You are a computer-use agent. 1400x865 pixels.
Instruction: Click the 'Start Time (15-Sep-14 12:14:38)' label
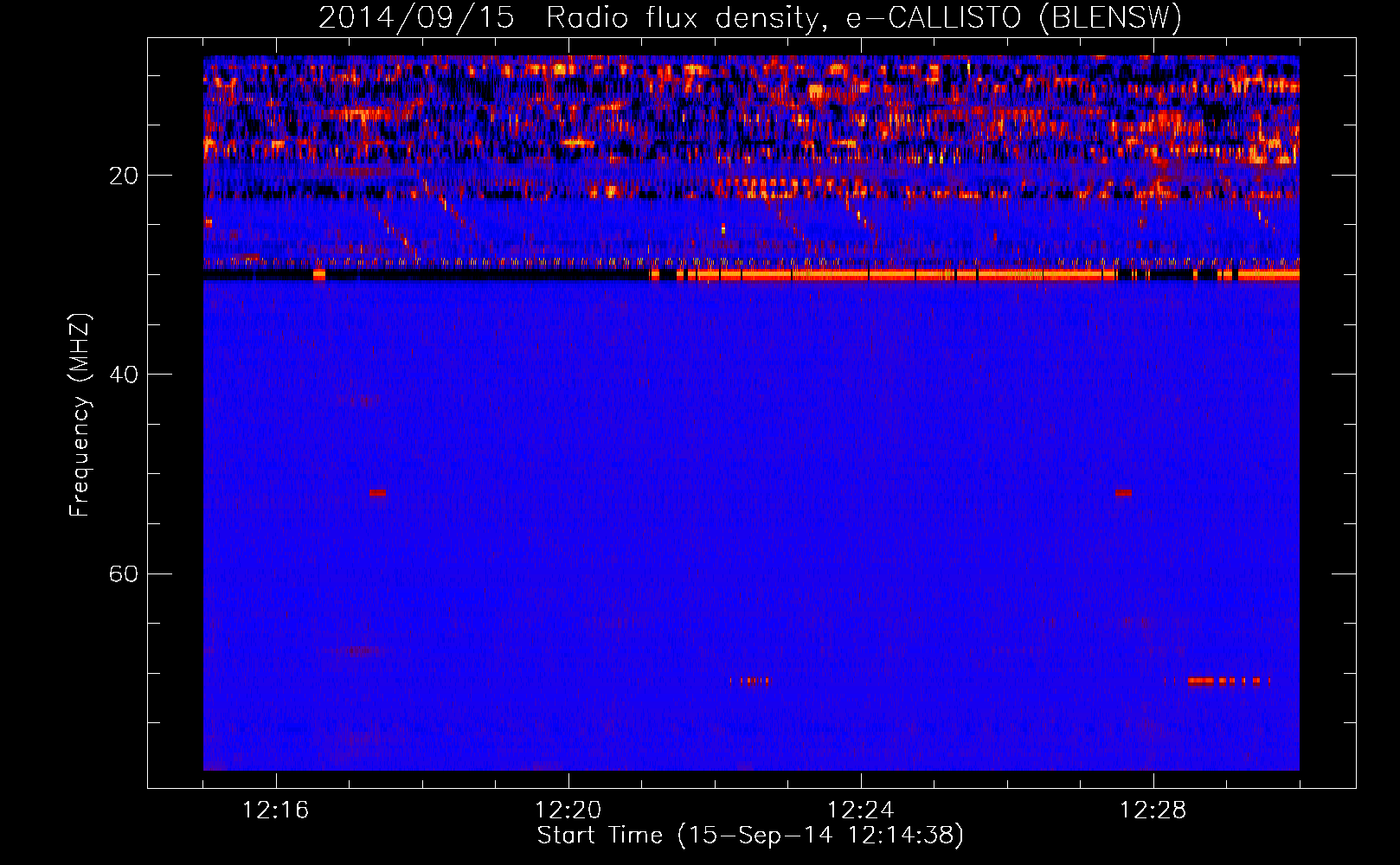pyautogui.click(x=750, y=836)
